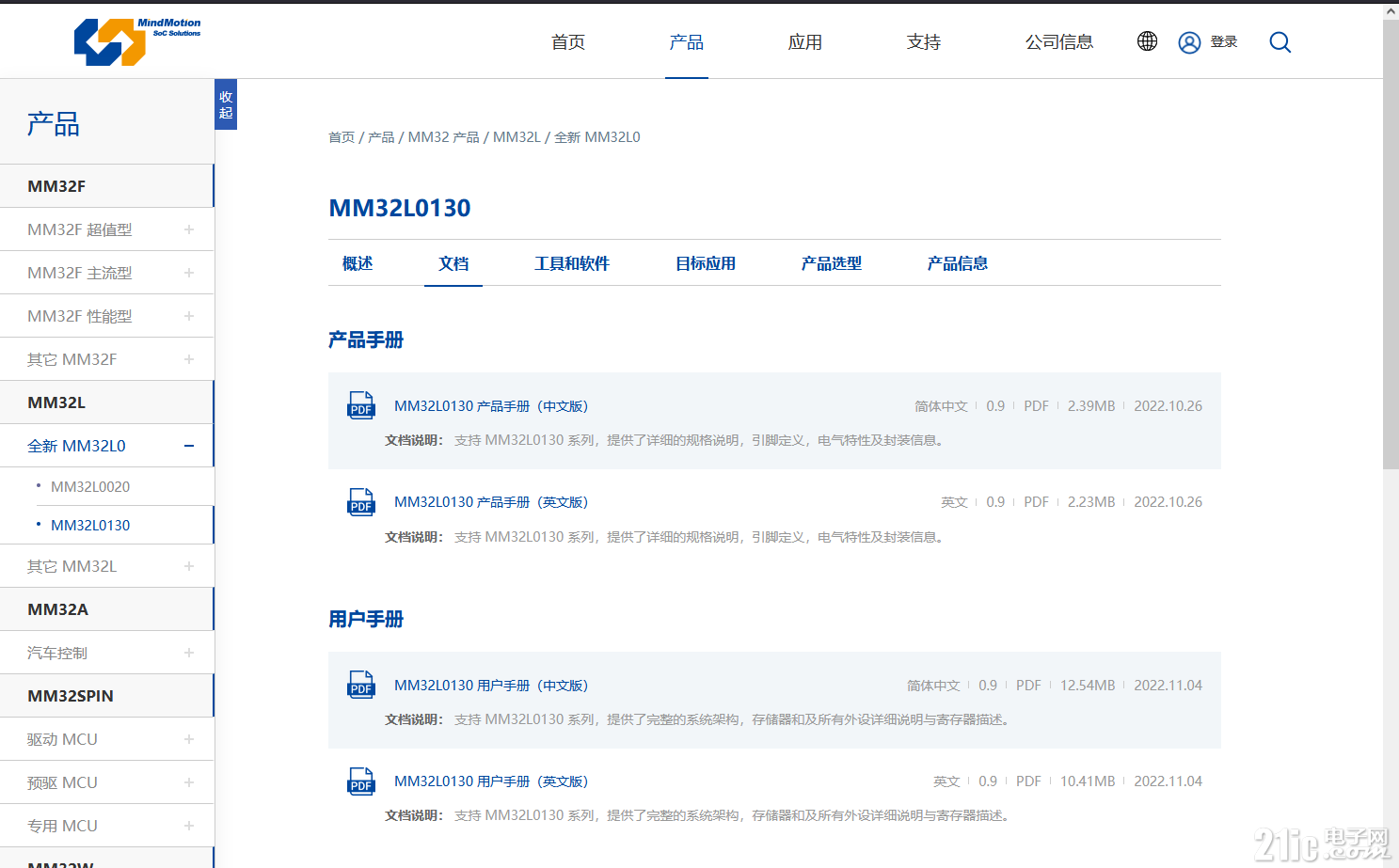Open 公司信息 in top navigation
This screenshot has width=1399, height=868.
point(1059,42)
